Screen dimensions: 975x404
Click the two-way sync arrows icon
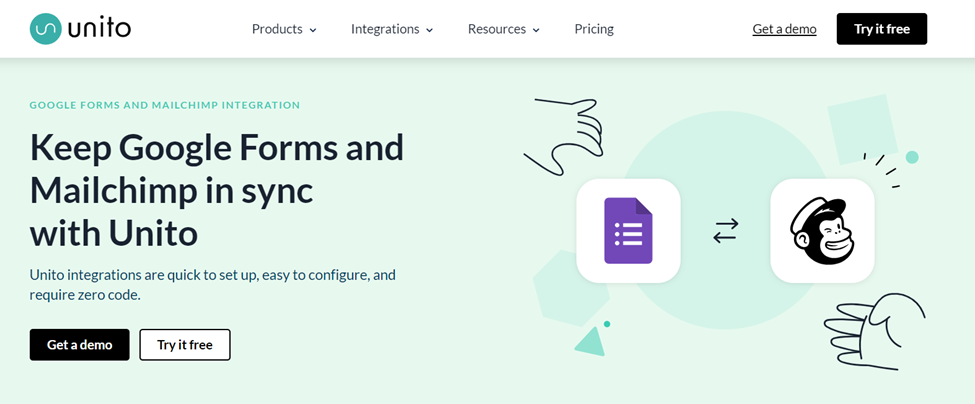point(725,231)
